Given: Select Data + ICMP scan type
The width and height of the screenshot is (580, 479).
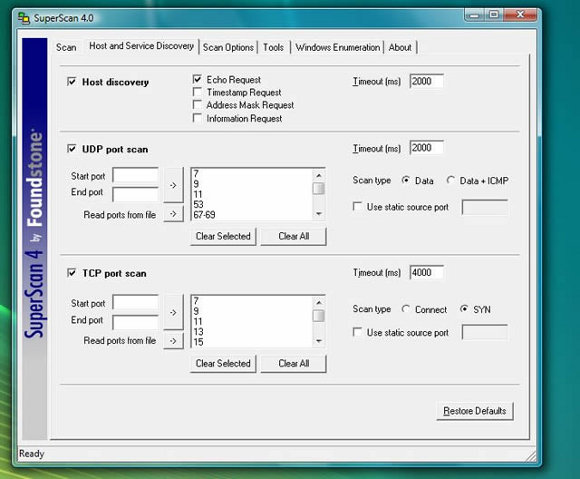Looking at the screenshot, I should point(450,180).
